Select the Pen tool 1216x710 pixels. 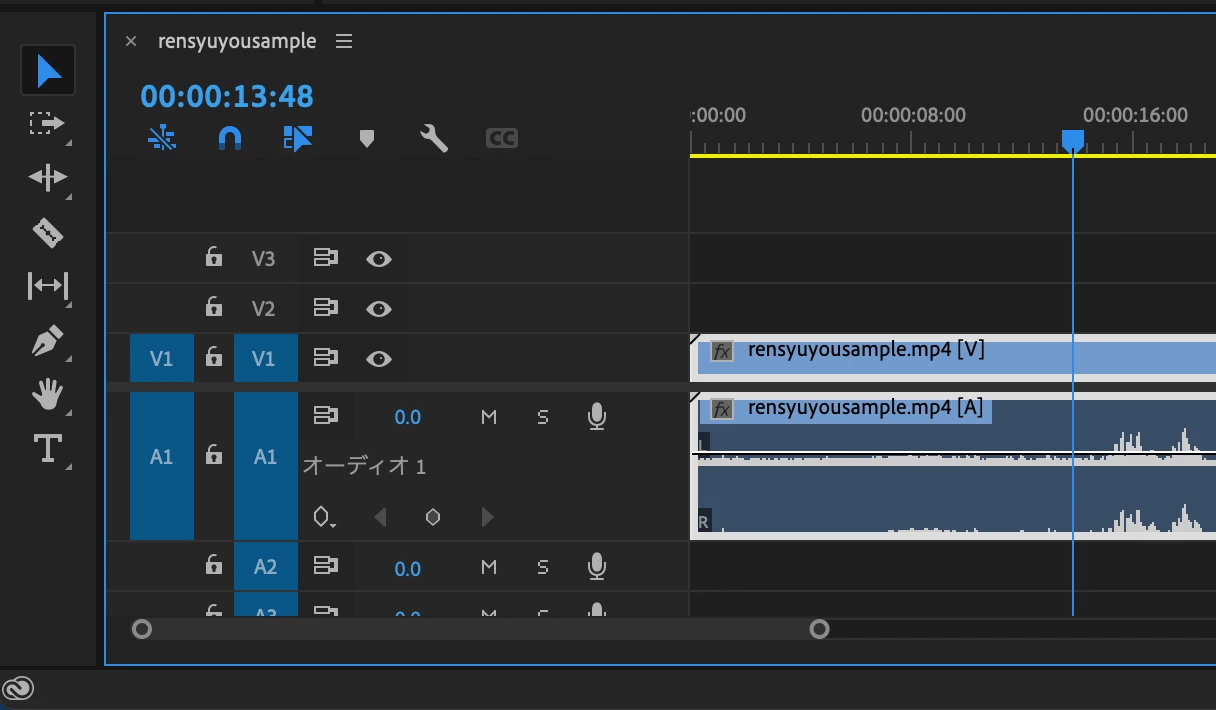(47, 341)
